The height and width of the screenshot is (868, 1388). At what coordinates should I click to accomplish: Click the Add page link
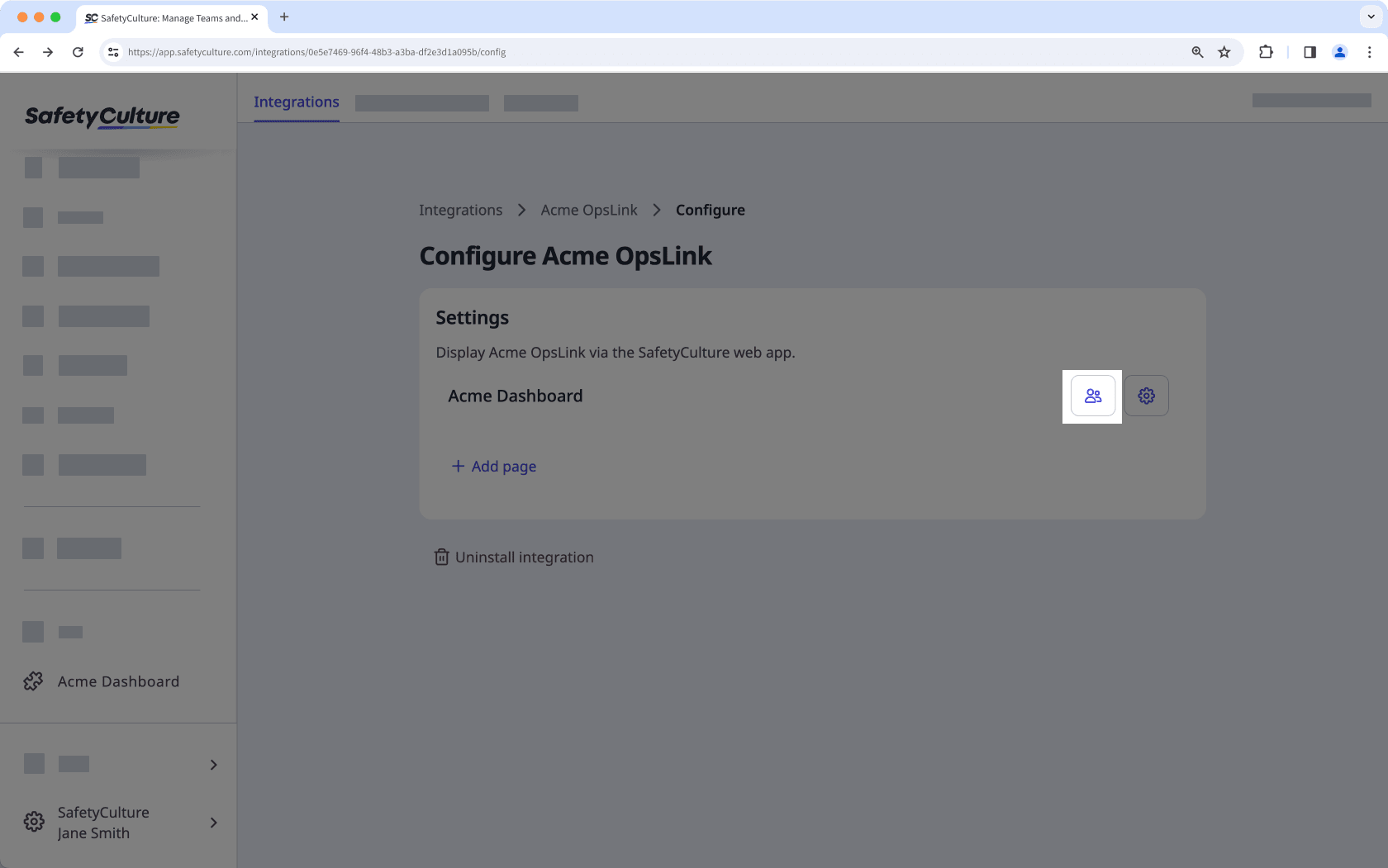pyautogui.click(x=493, y=466)
